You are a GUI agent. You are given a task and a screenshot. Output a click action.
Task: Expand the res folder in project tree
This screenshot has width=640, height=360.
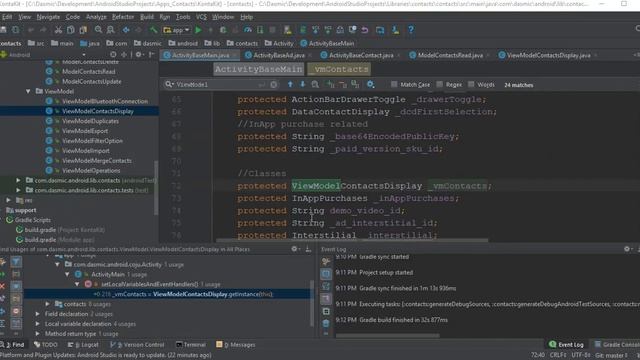click(x=9, y=200)
